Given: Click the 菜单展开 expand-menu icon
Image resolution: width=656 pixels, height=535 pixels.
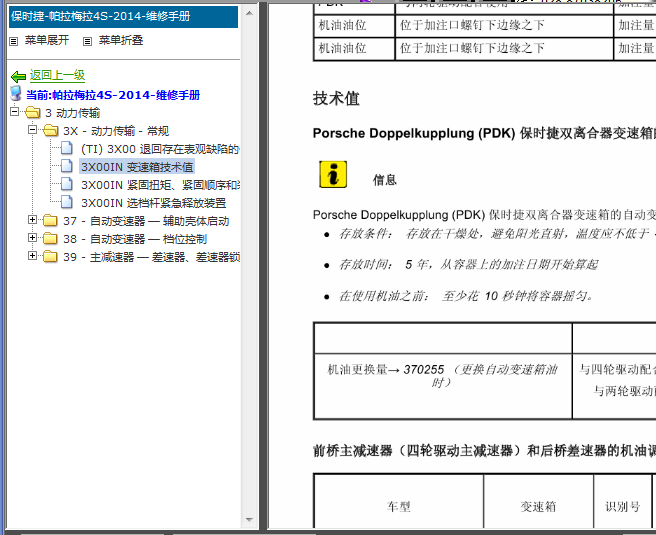Looking at the screenshot, I should (x=13, y=41).
